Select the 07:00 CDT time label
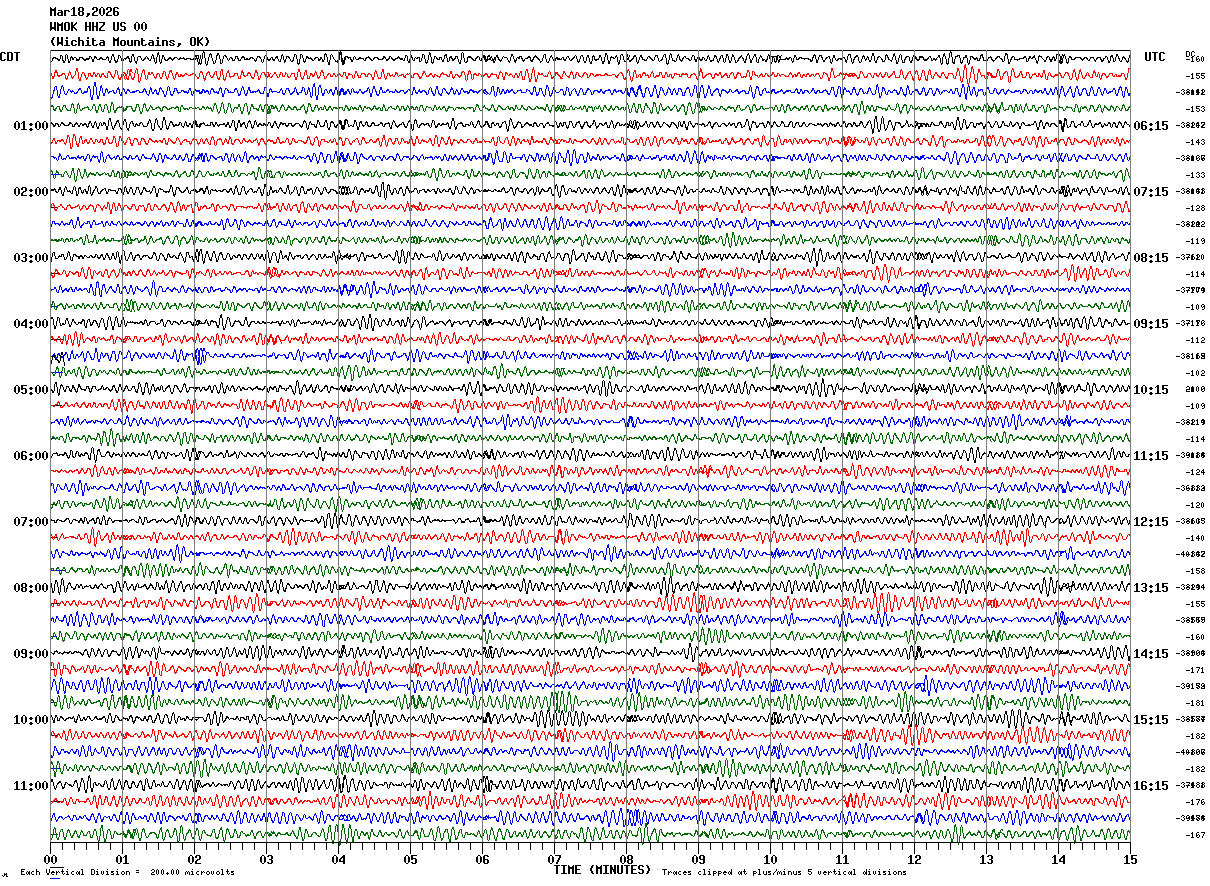The image size is (1210, 886). click(x=31, y=522)
